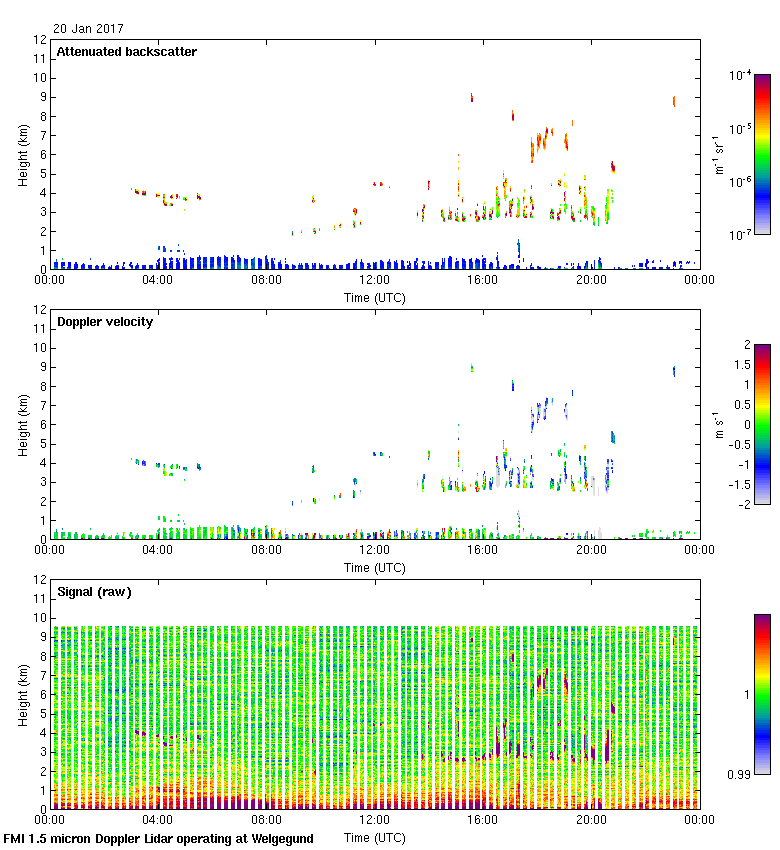
Task: Click the attenuated backscatter color scale bar
Action: 762,154
